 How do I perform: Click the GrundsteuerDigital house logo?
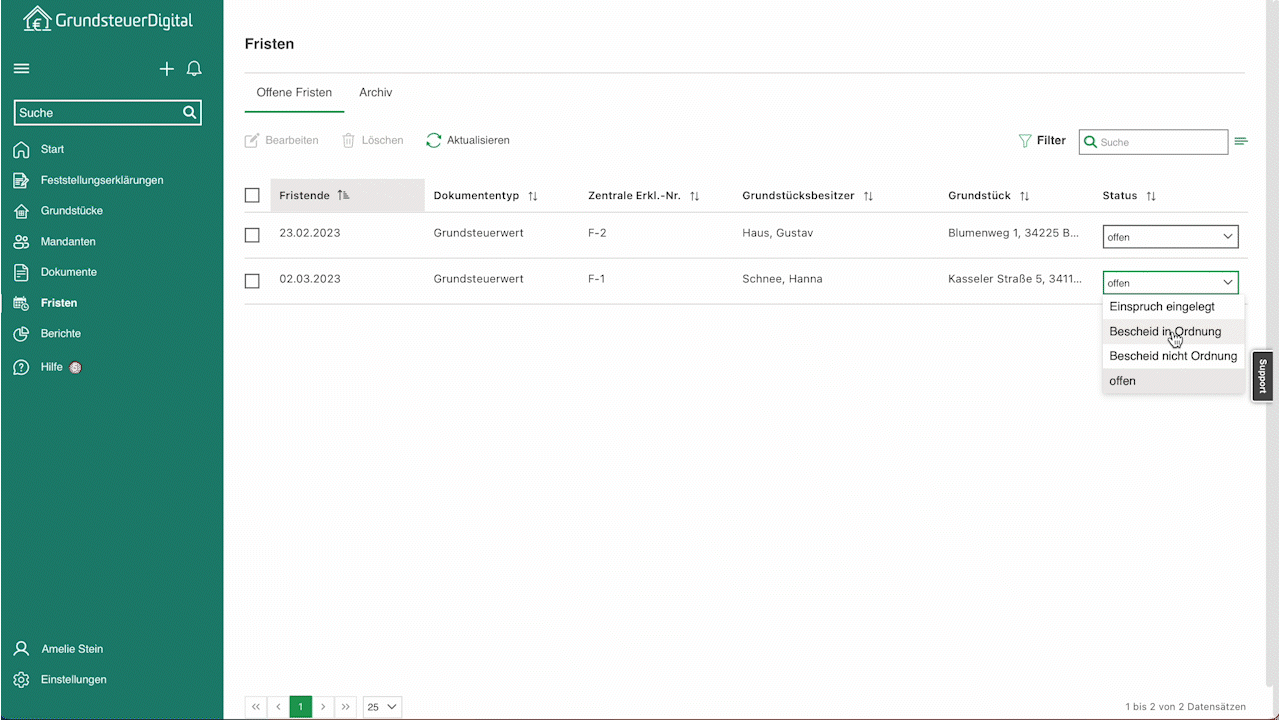[x=37, y=19]
